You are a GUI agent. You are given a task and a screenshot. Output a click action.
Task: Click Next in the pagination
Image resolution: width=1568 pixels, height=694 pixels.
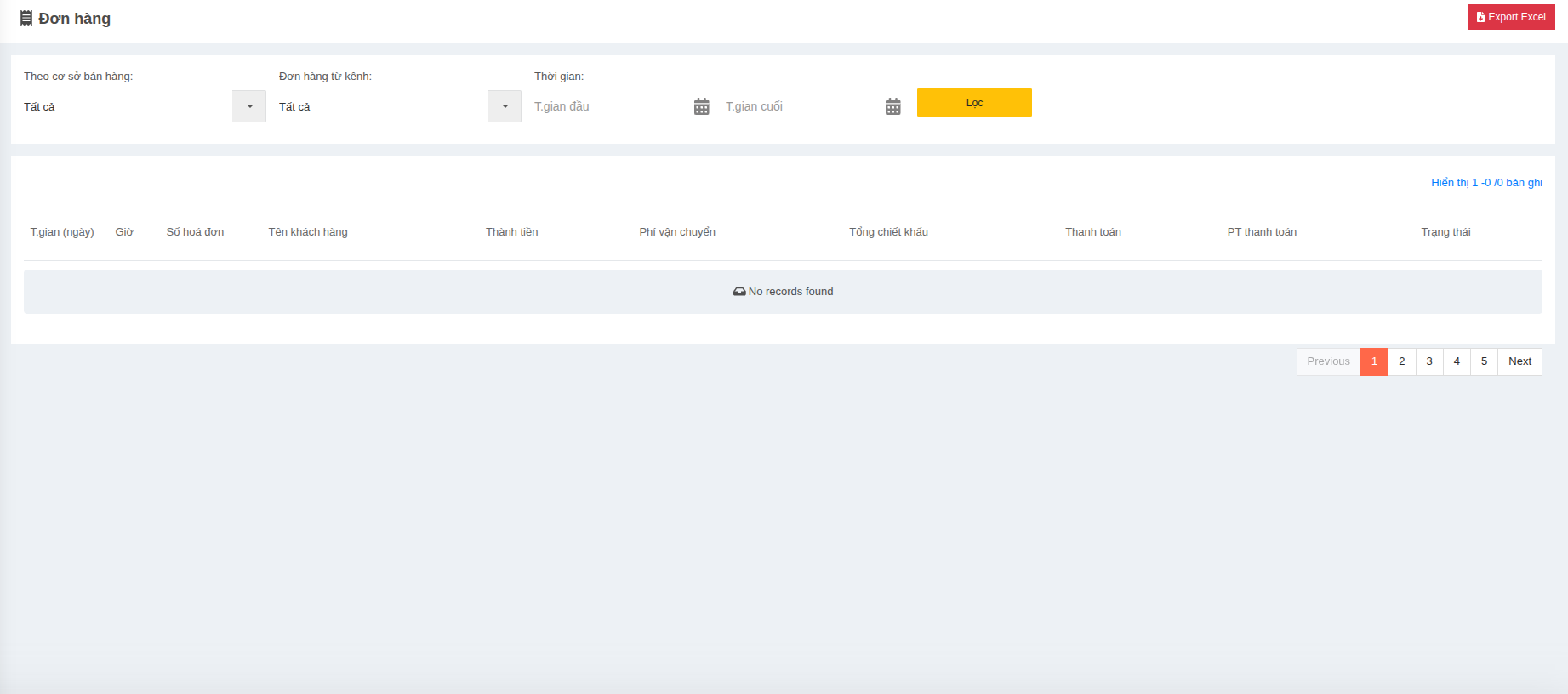tap(1520, 361)
